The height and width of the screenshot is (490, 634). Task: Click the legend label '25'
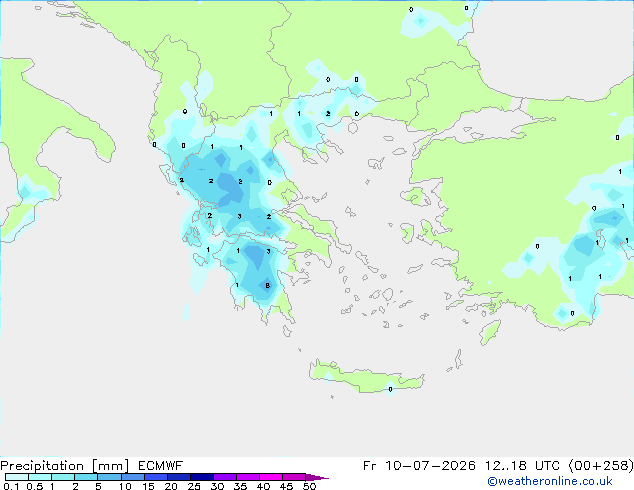tap(194, 486)
